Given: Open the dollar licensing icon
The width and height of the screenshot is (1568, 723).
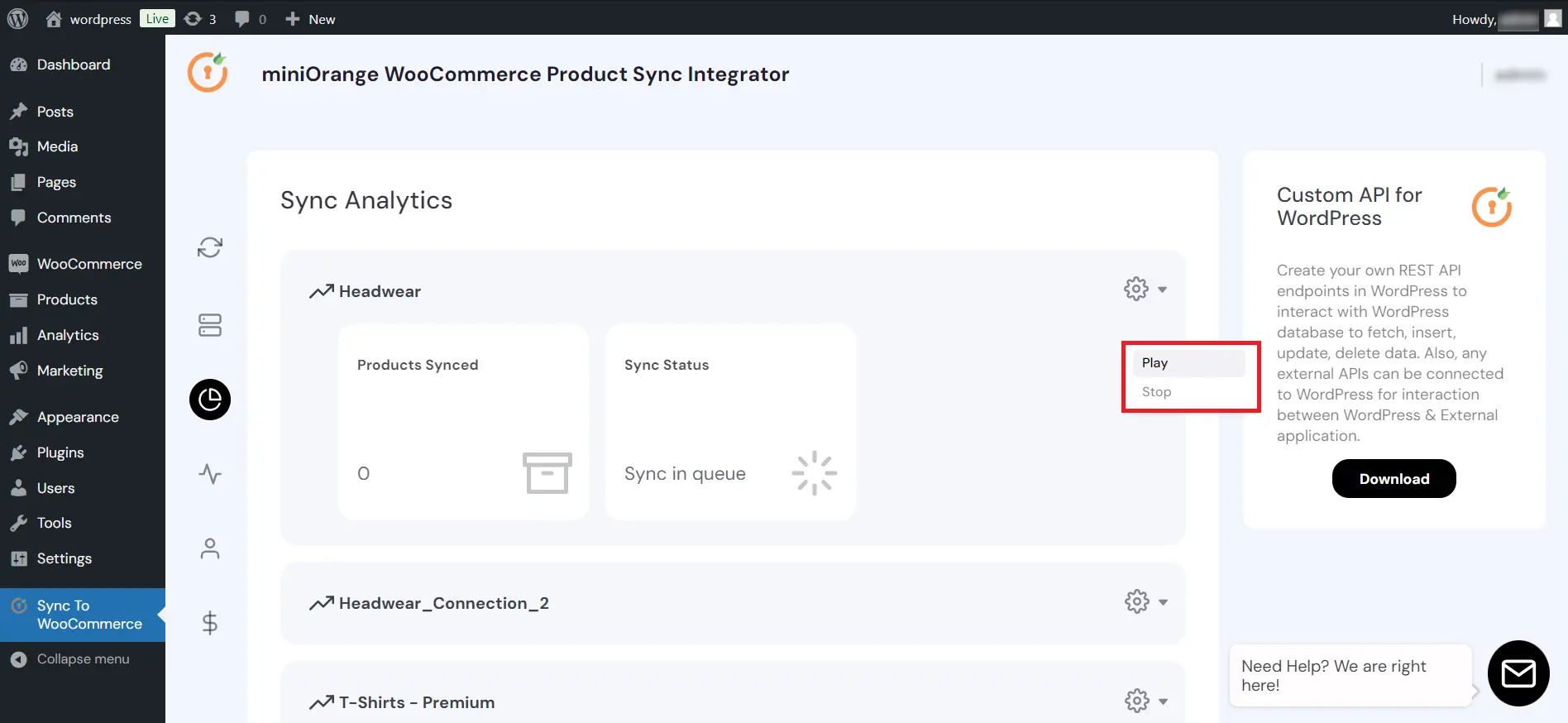Looking at the screenshot, I should pos(210,623).
